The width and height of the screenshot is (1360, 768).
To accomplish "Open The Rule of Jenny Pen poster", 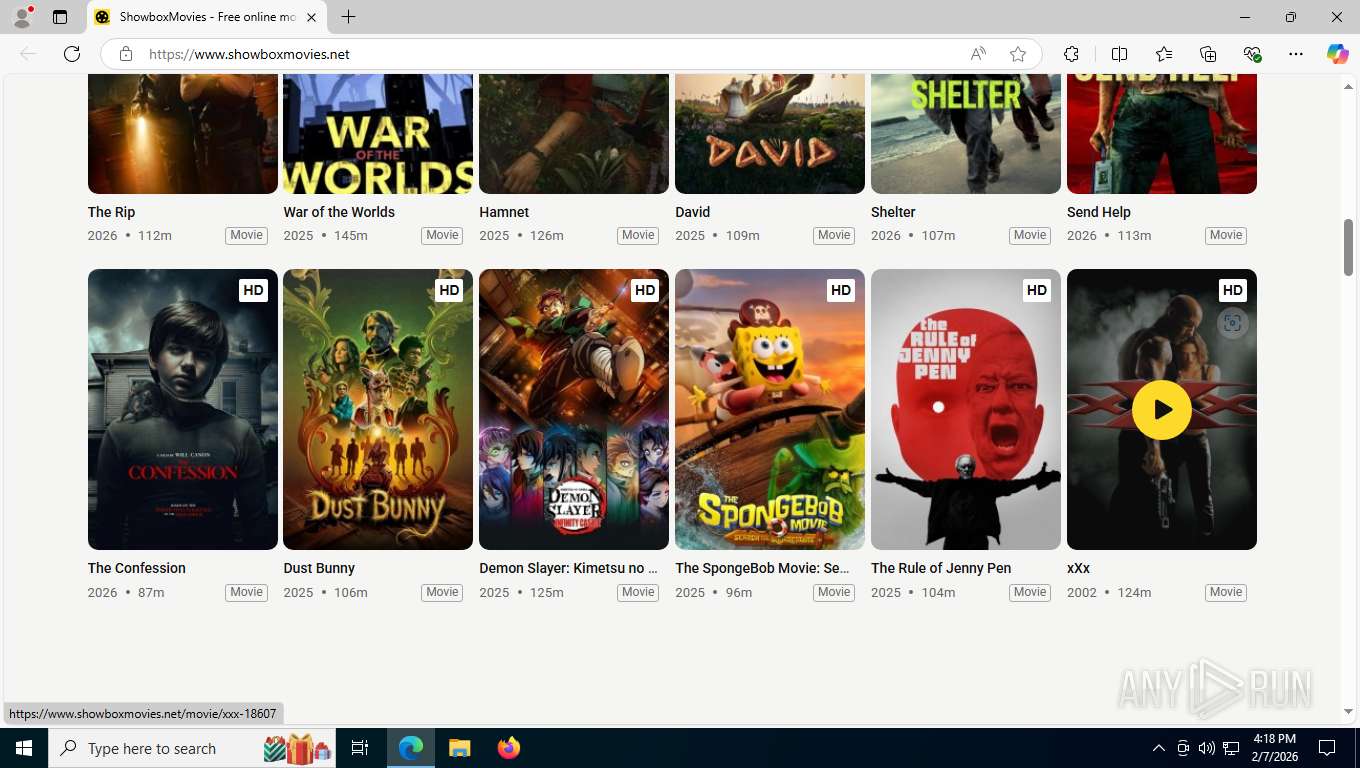I will point(966,409).
